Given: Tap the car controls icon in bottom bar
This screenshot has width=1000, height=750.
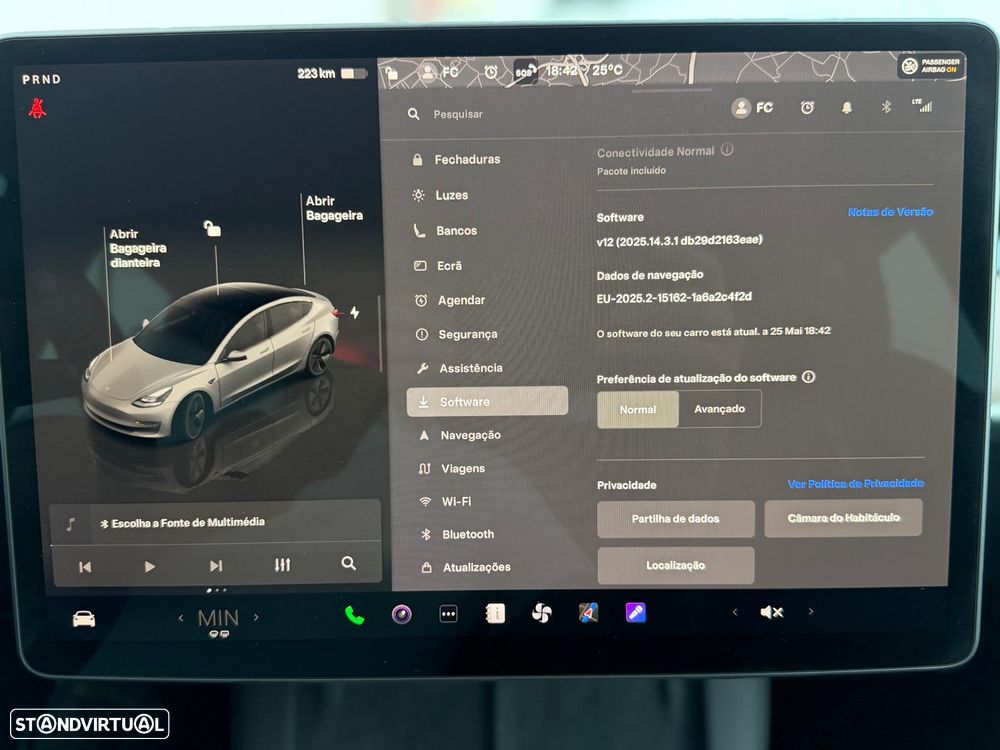Looking at the screenshot, I should click(84, 619).
